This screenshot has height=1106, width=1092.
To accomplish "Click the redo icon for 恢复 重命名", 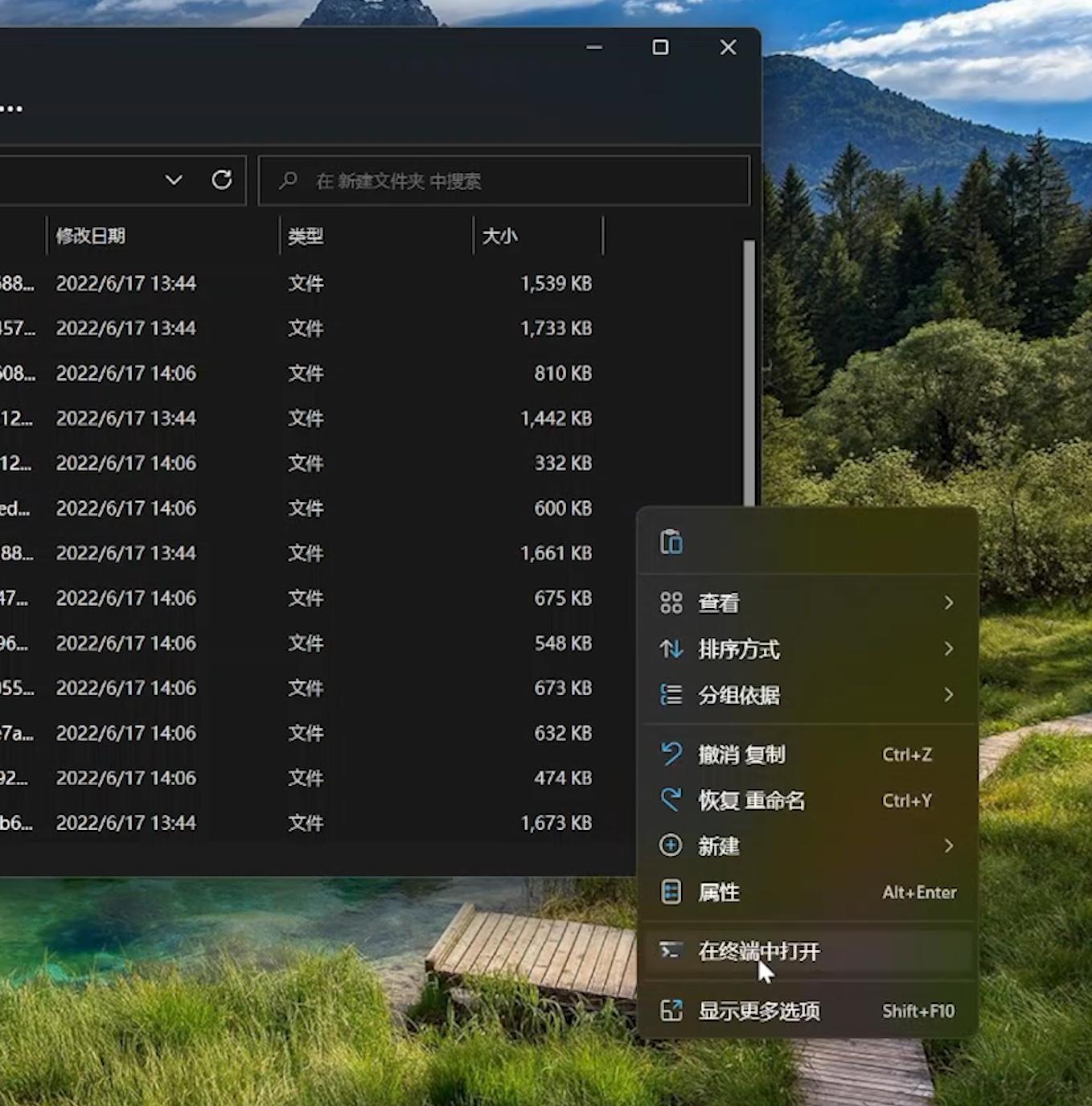I will [x=671, y=800].
